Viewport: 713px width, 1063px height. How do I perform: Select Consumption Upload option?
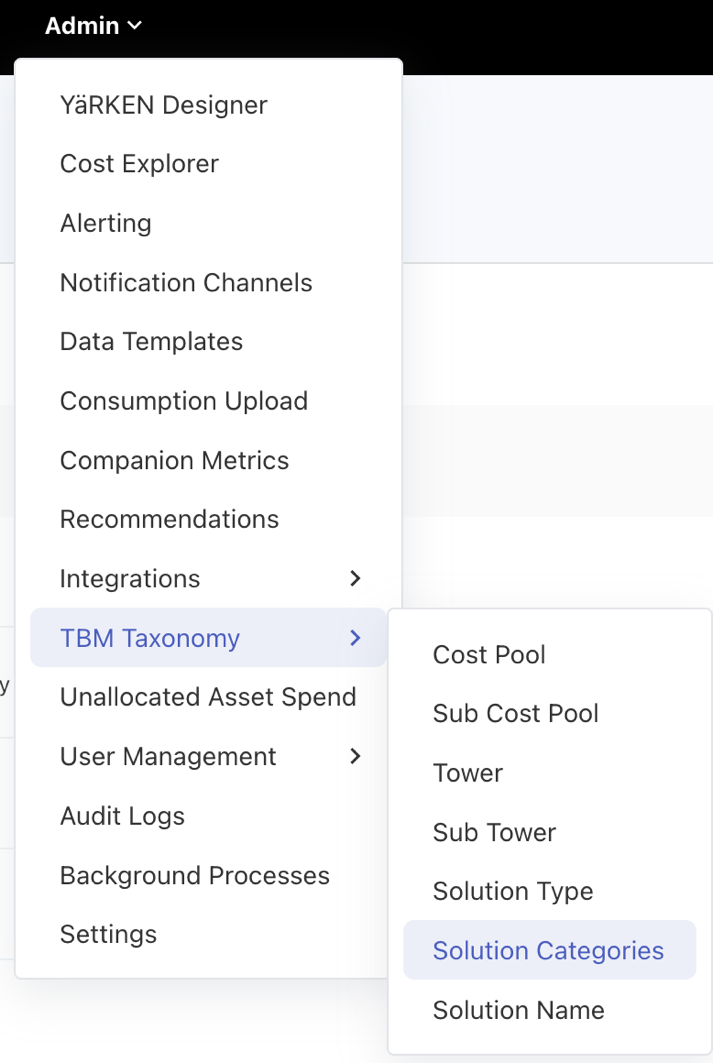coord(184,401)
